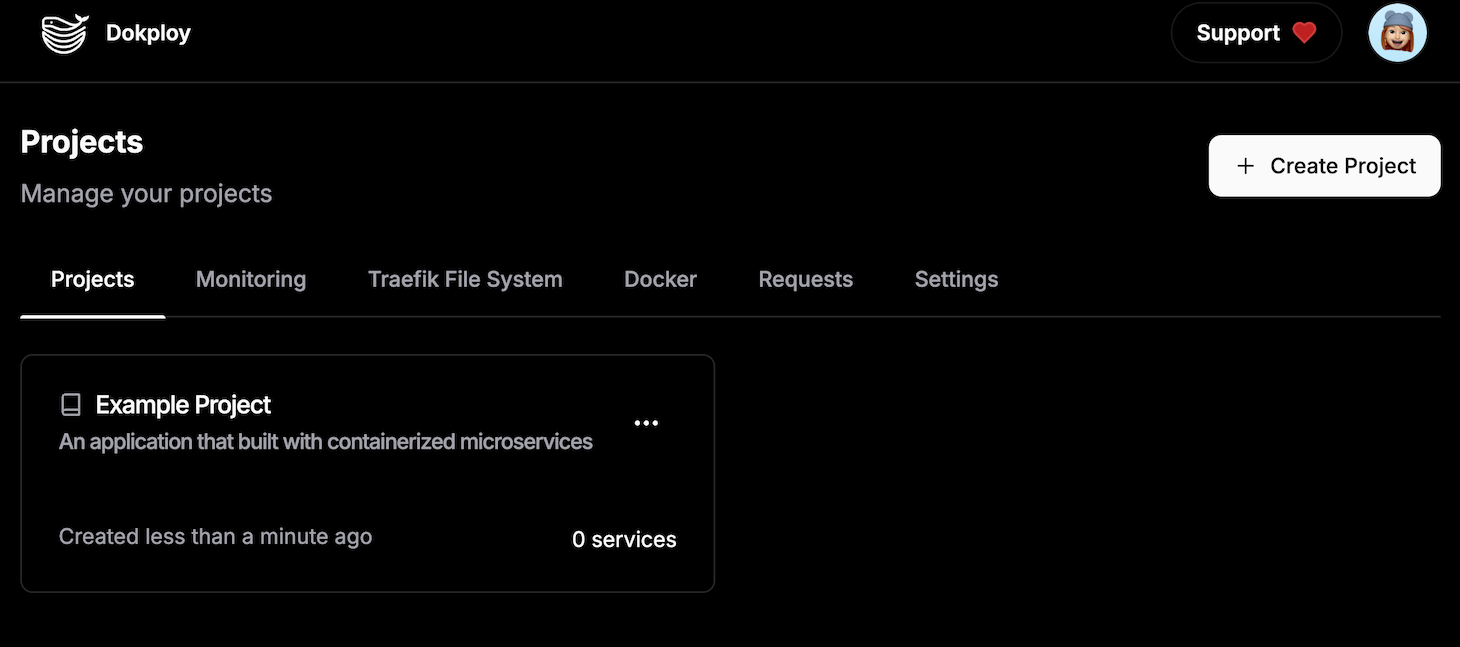This screenshot has height=647, width=1460.
Task: Click the Example Project title
Action: pos(183,404)
